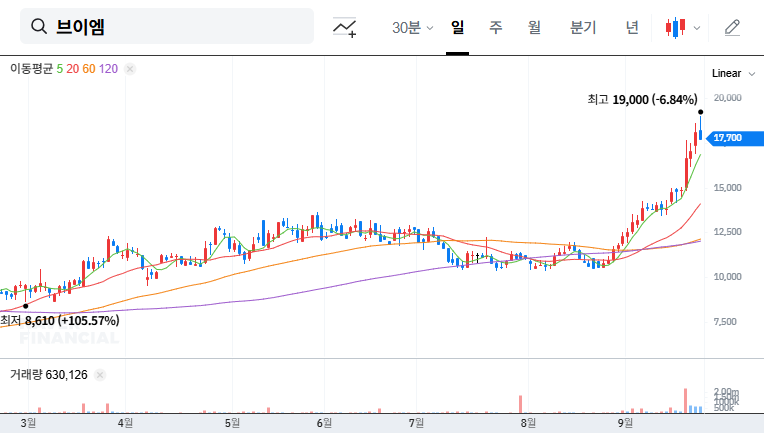Screen dimensions: 764x433
Task: Click the candlestick chart type icon
Action: click(675, 28)
